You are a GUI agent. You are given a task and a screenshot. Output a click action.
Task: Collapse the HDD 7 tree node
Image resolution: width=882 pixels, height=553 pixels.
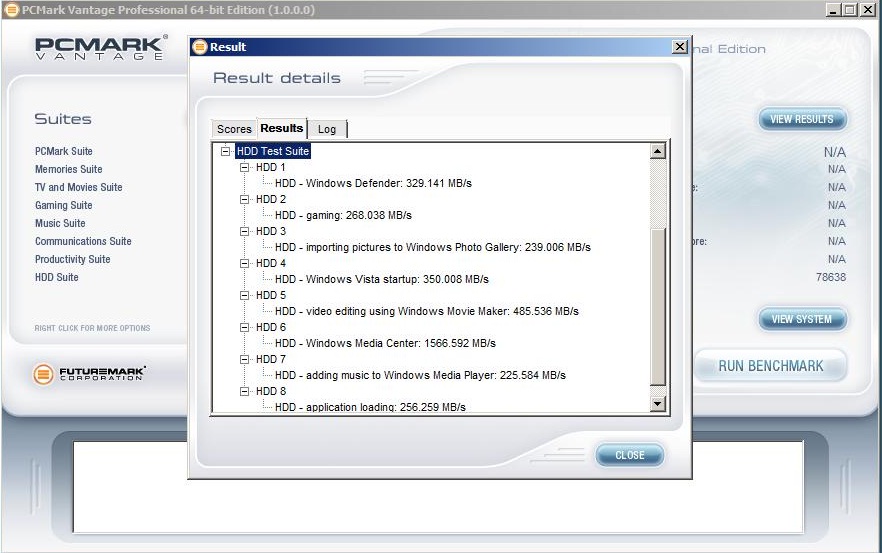pyautogui.click(x=244, y=359)
